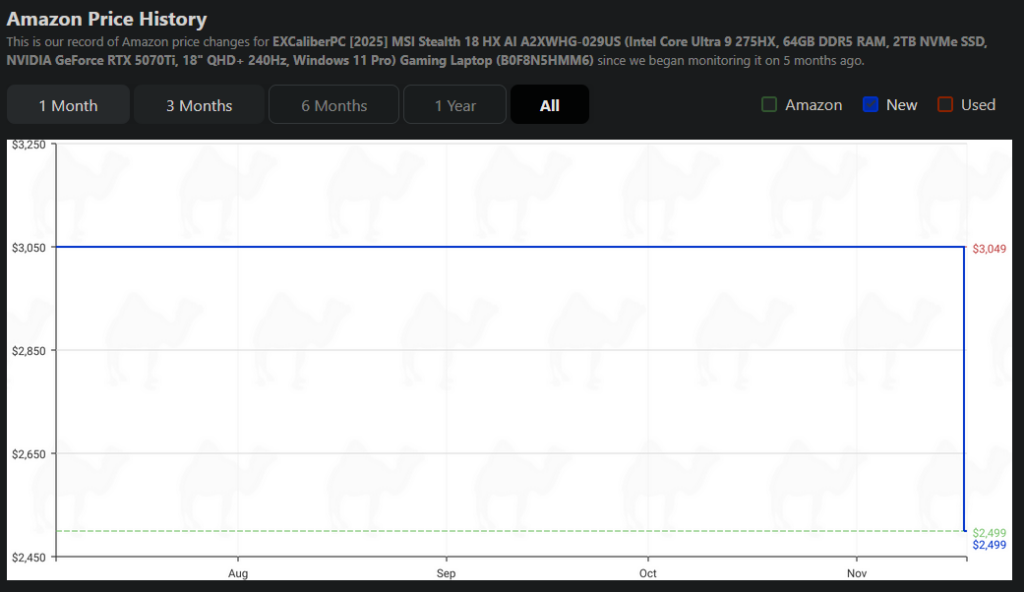This screenshot has height=592, width=1024.
Task: Click the $3,250 y-axis label
Action: tap(28, 145)
